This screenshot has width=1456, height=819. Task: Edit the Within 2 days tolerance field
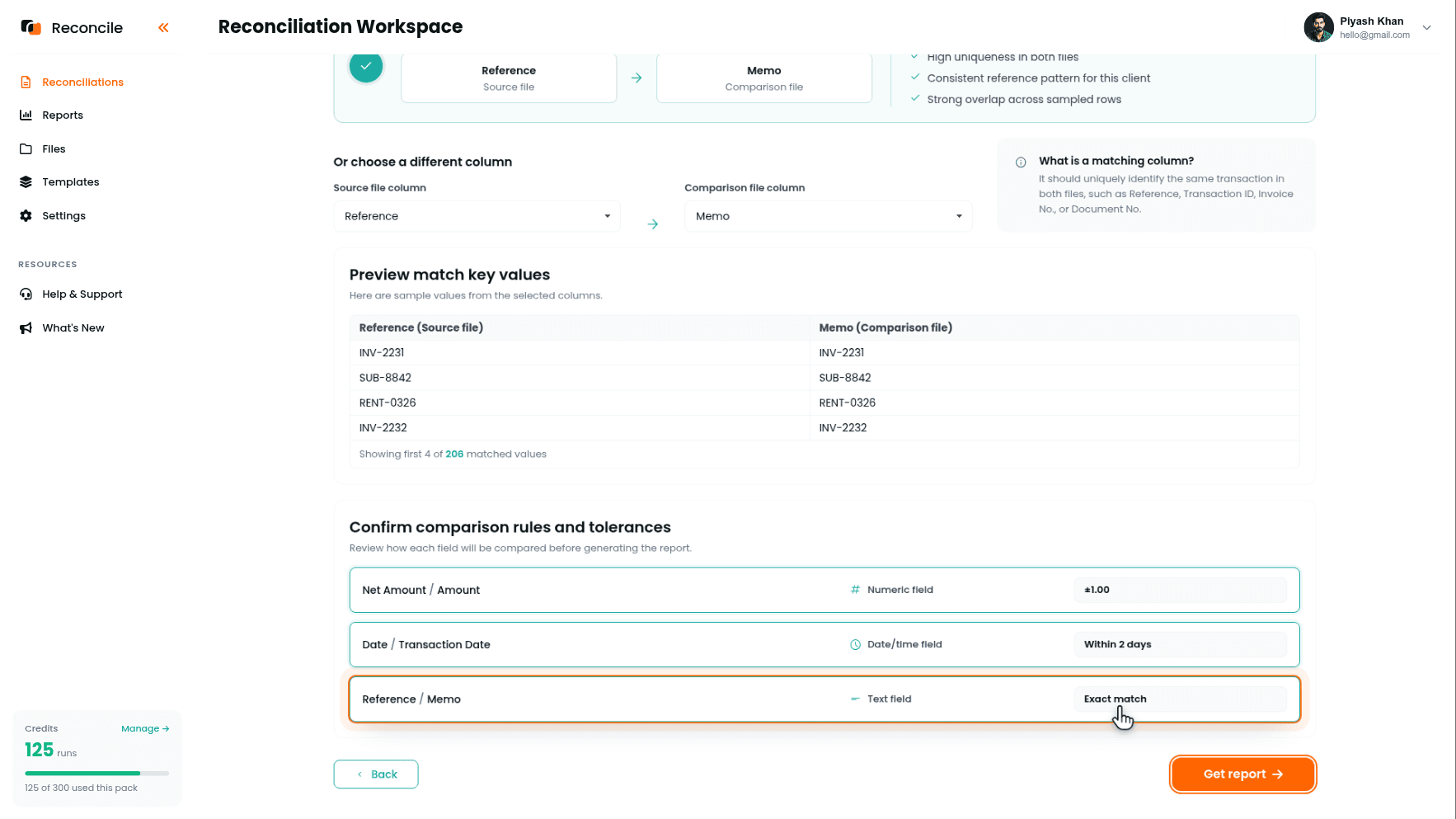pos(1180,644)
